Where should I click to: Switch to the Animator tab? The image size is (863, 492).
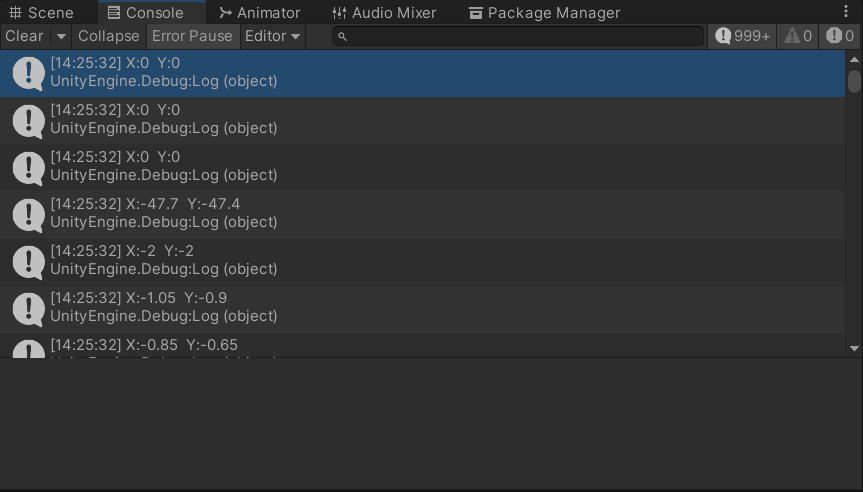coord(259,13)
